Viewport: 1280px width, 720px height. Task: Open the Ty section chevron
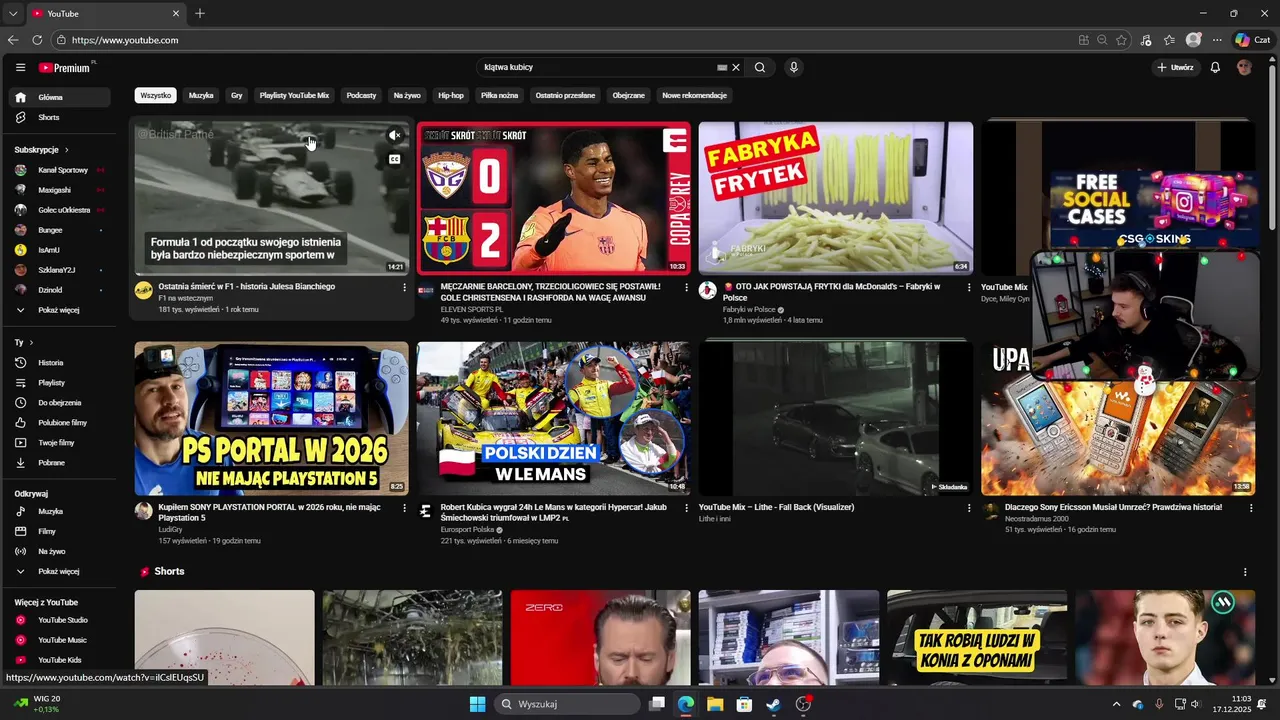pyautogui.click(x=31, y=342)
